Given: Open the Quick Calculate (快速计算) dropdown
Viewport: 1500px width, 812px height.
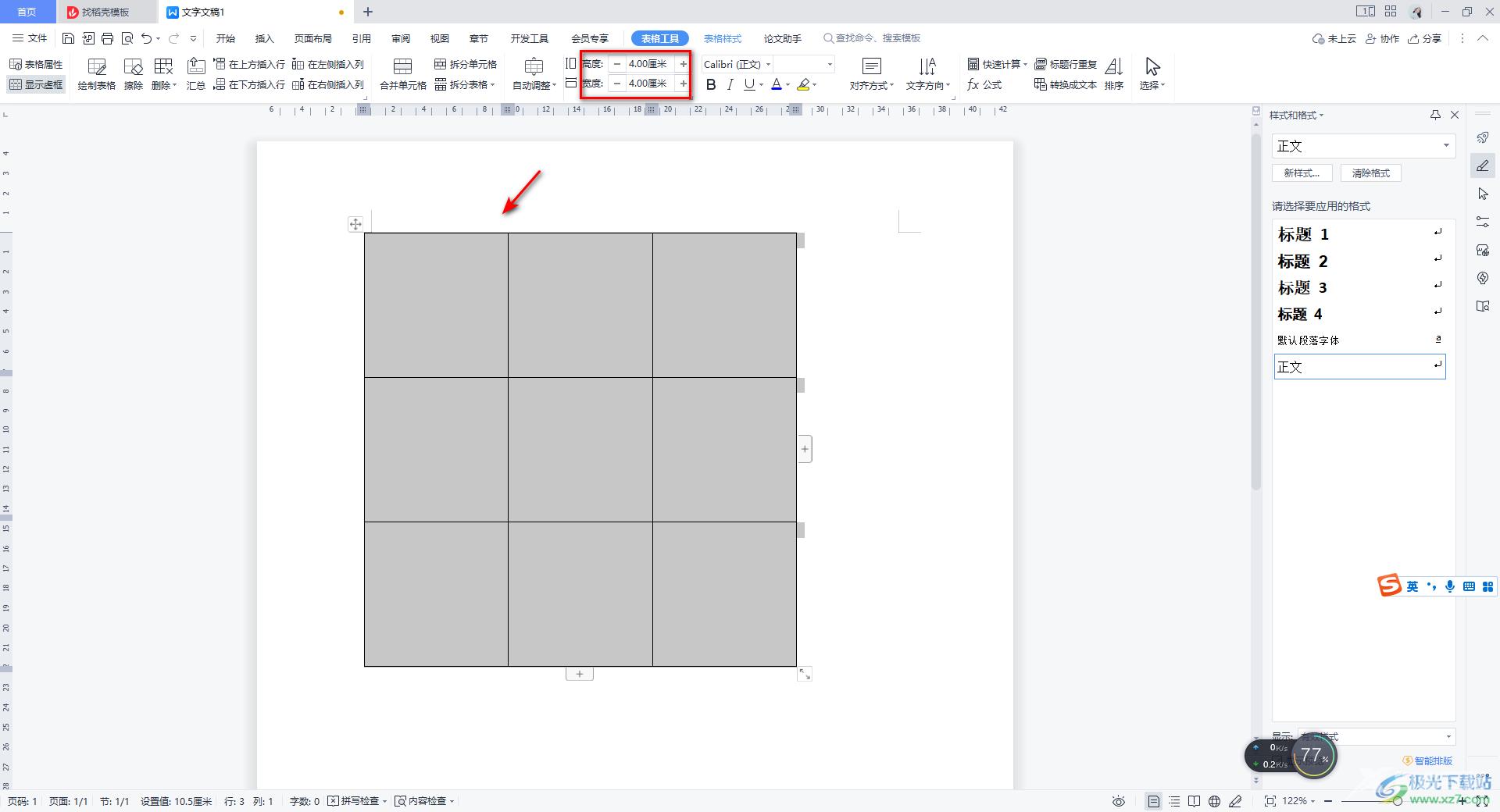Looking at the screenshot, I should pyautogui.click(x=998, y=64).
